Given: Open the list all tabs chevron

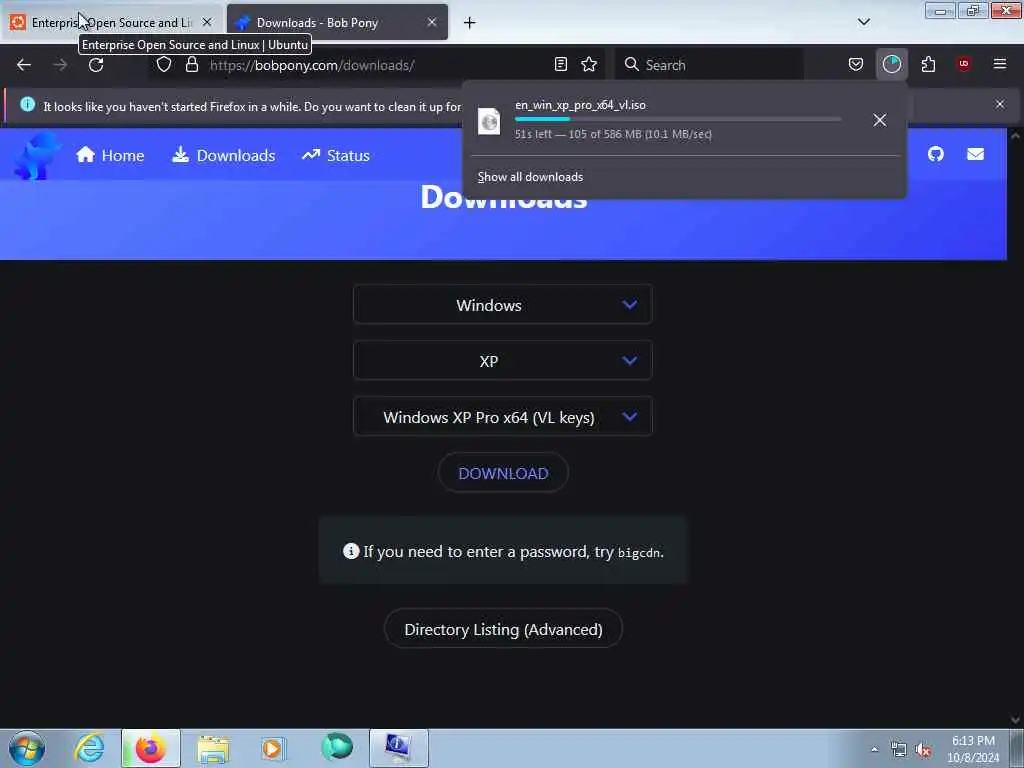Looking at the screenshot, I should pos(864,22).
